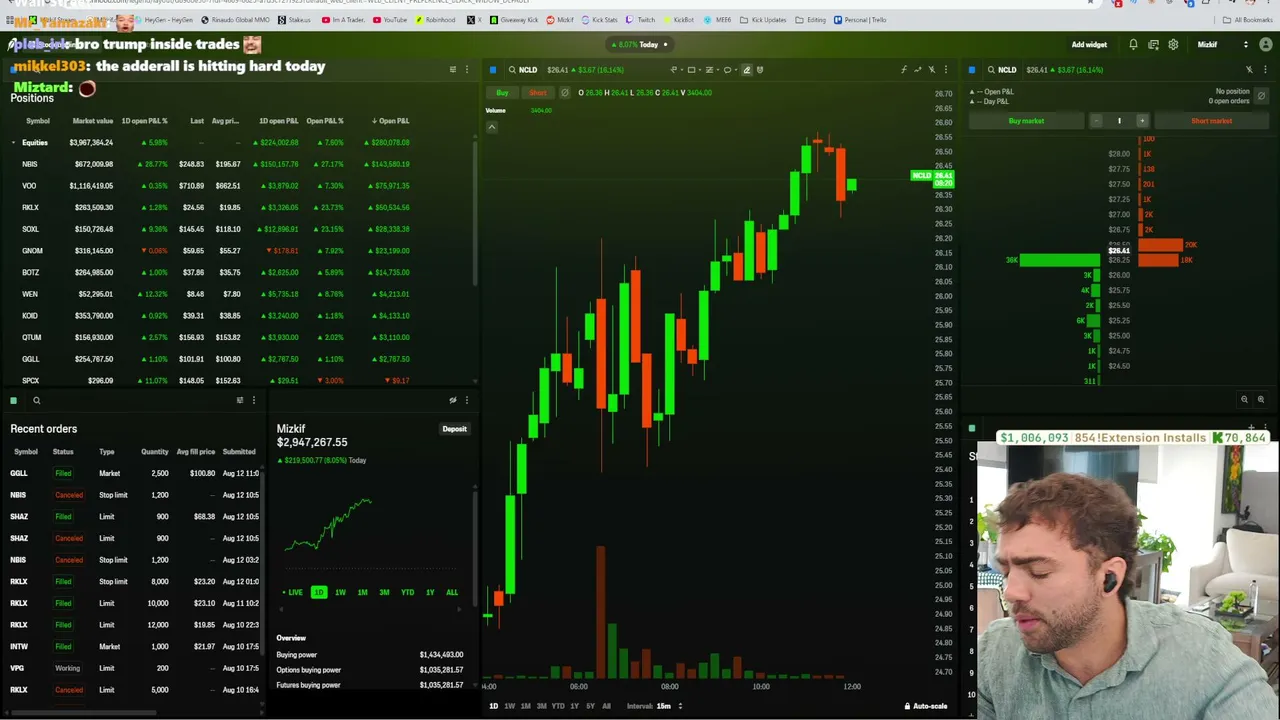The height and width of the screenshot is (720, 1280).
Task: Click the magnet snap tool in chart toolbar
Action: point(760,70)
